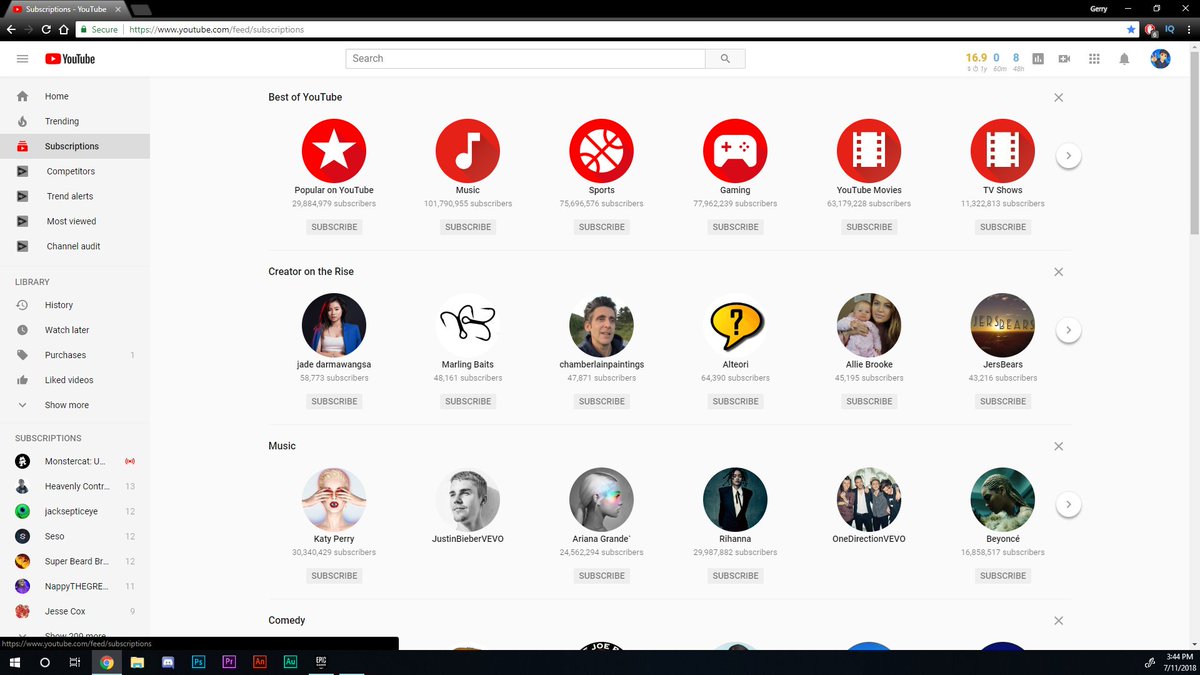1200x675 pixels.
Task: Go to Home in sidebar
Action: (75, 96)
